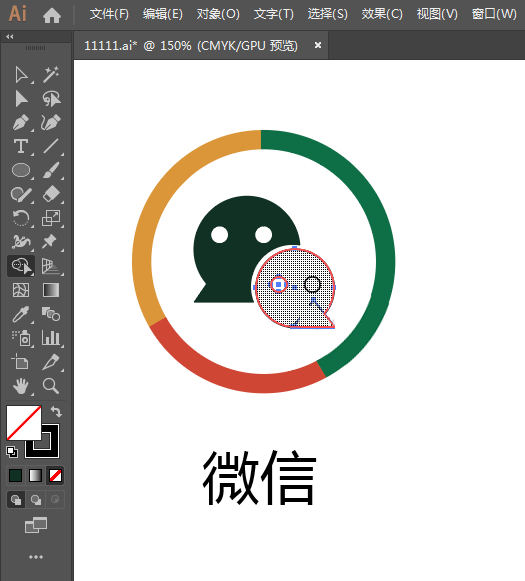The height and width of the screenshot is (581, 525).
Task: Open the 选择(S) menu
Action: pyautogui.click(x=328, y=14)
